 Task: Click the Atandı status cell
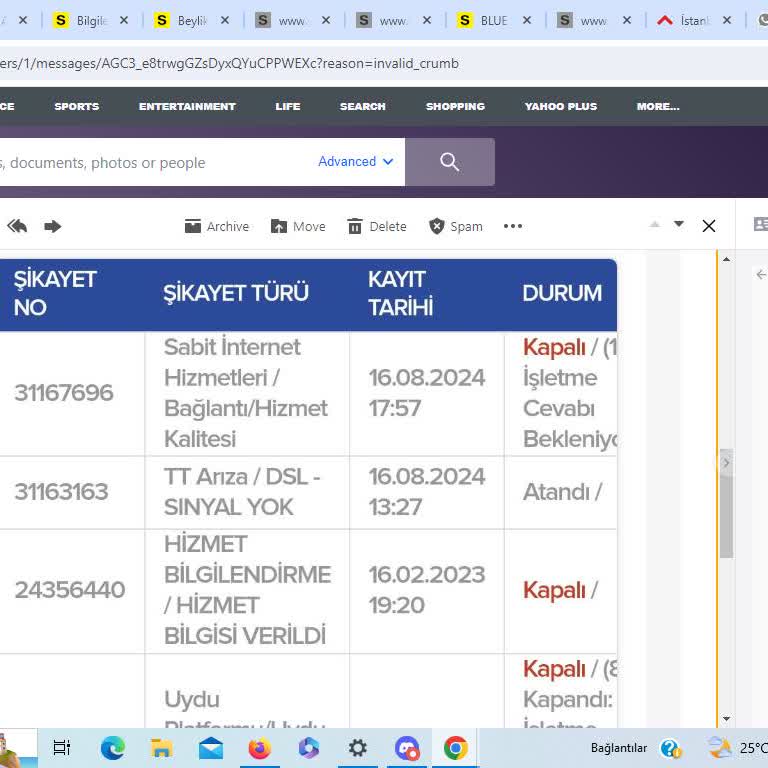(x=562, y=492)
